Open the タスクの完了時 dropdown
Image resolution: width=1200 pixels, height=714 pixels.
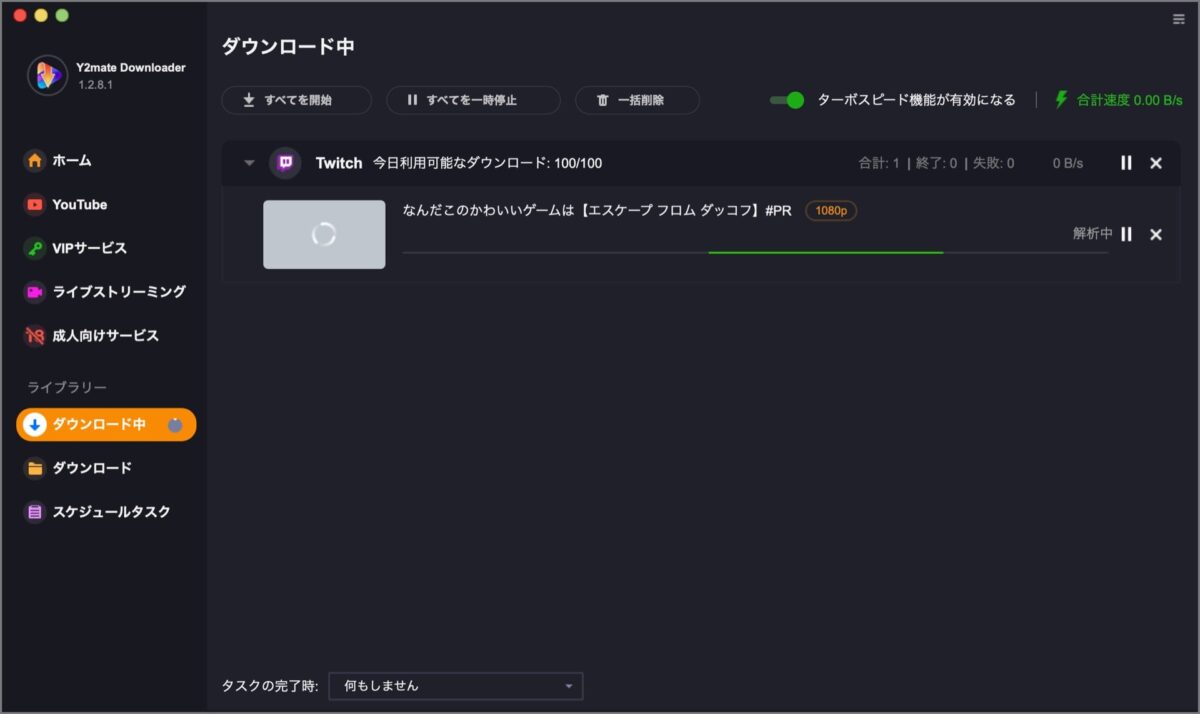point(455,686)
